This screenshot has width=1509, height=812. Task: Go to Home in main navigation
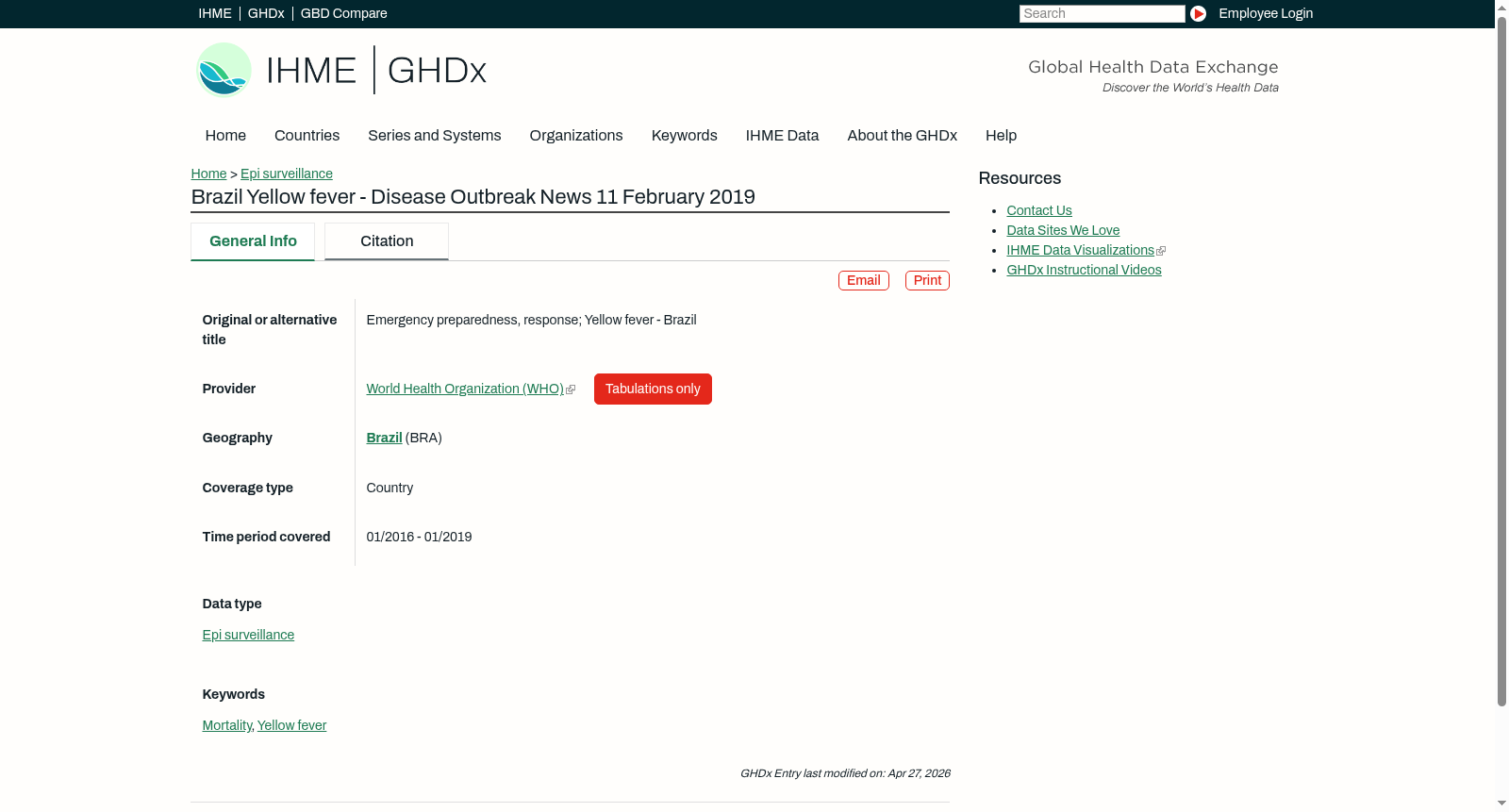pos(225,136)
